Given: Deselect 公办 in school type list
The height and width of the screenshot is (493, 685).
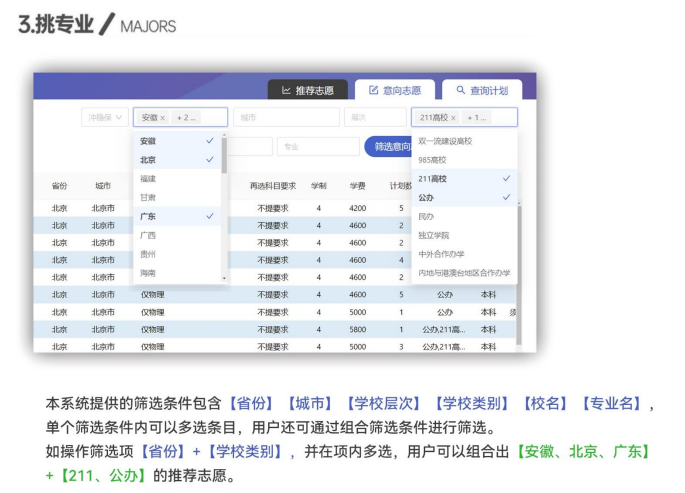Looking at the screenshot, I should [506, 197].
